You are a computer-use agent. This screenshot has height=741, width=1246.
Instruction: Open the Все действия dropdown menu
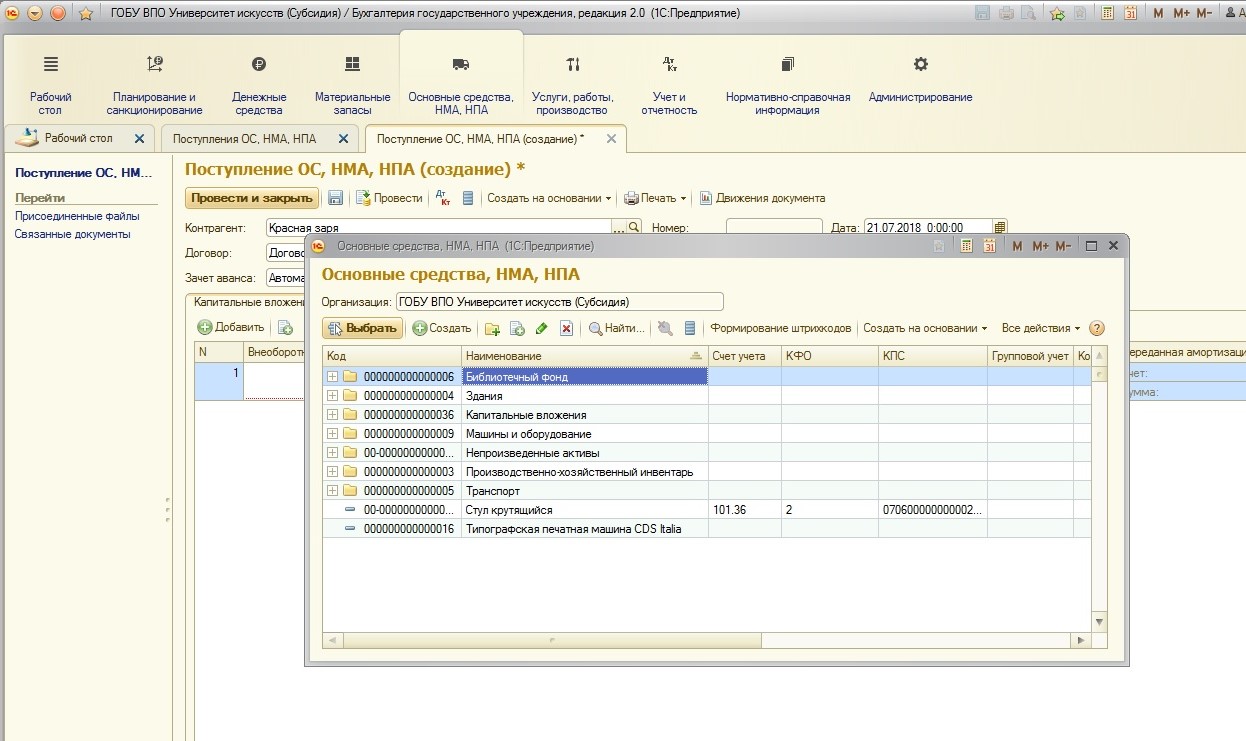tap(1041, 328)
